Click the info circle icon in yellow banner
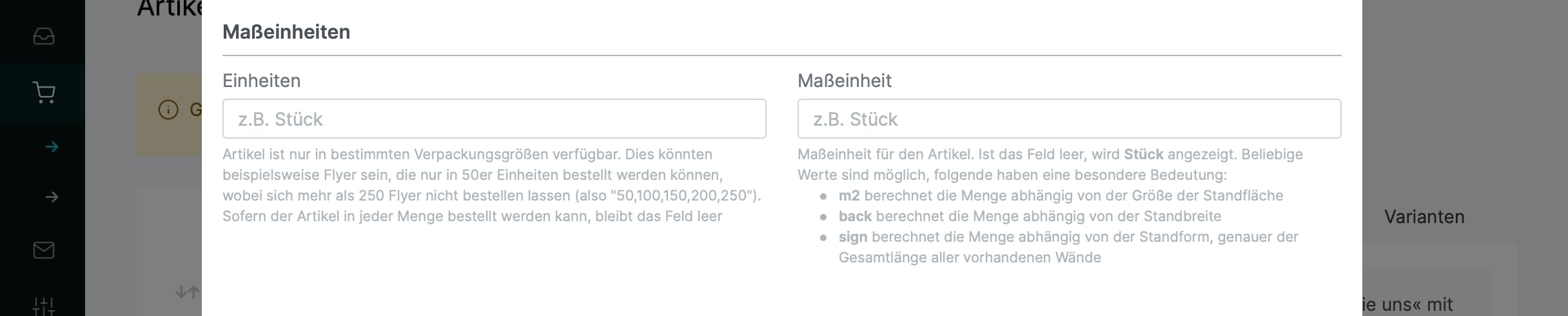 [x=168, y=110]
